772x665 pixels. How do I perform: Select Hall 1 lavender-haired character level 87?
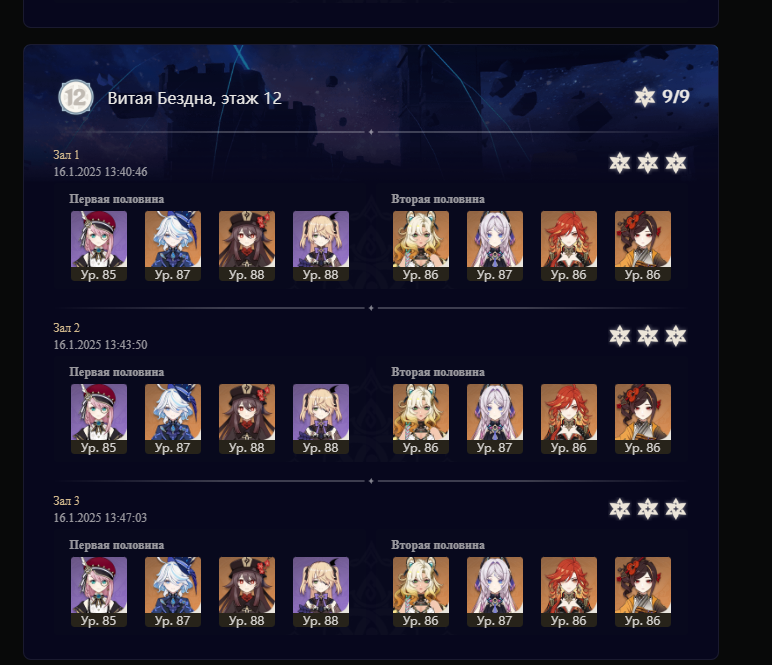coord(495,246)
